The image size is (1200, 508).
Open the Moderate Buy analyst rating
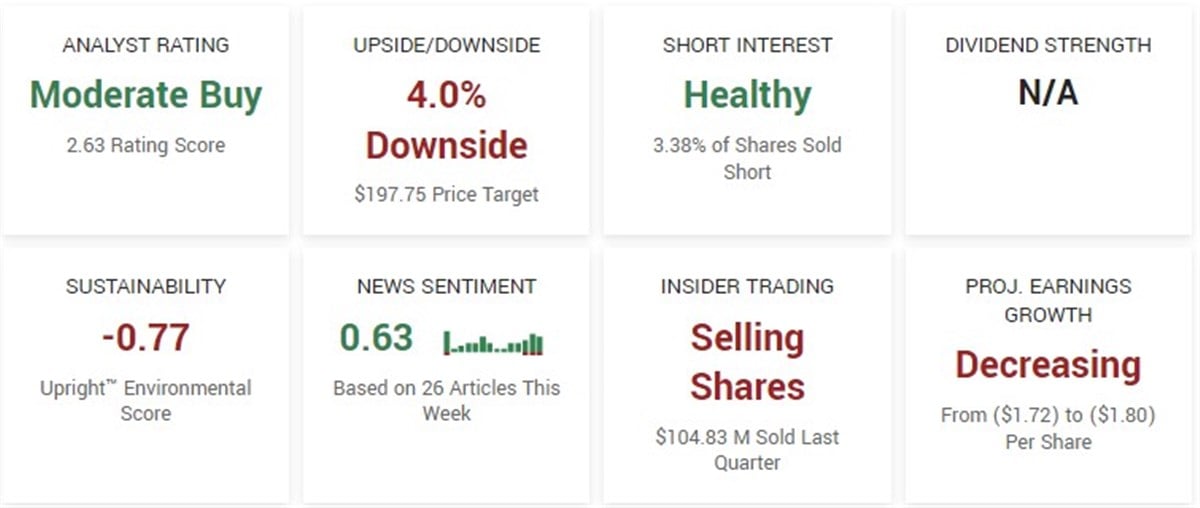(x=146, y=95)
